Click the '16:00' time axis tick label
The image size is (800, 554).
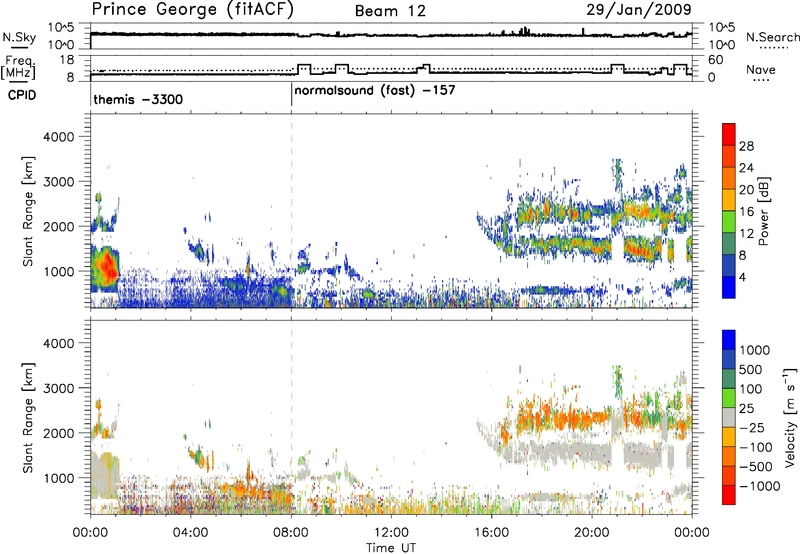click(491, 533)
